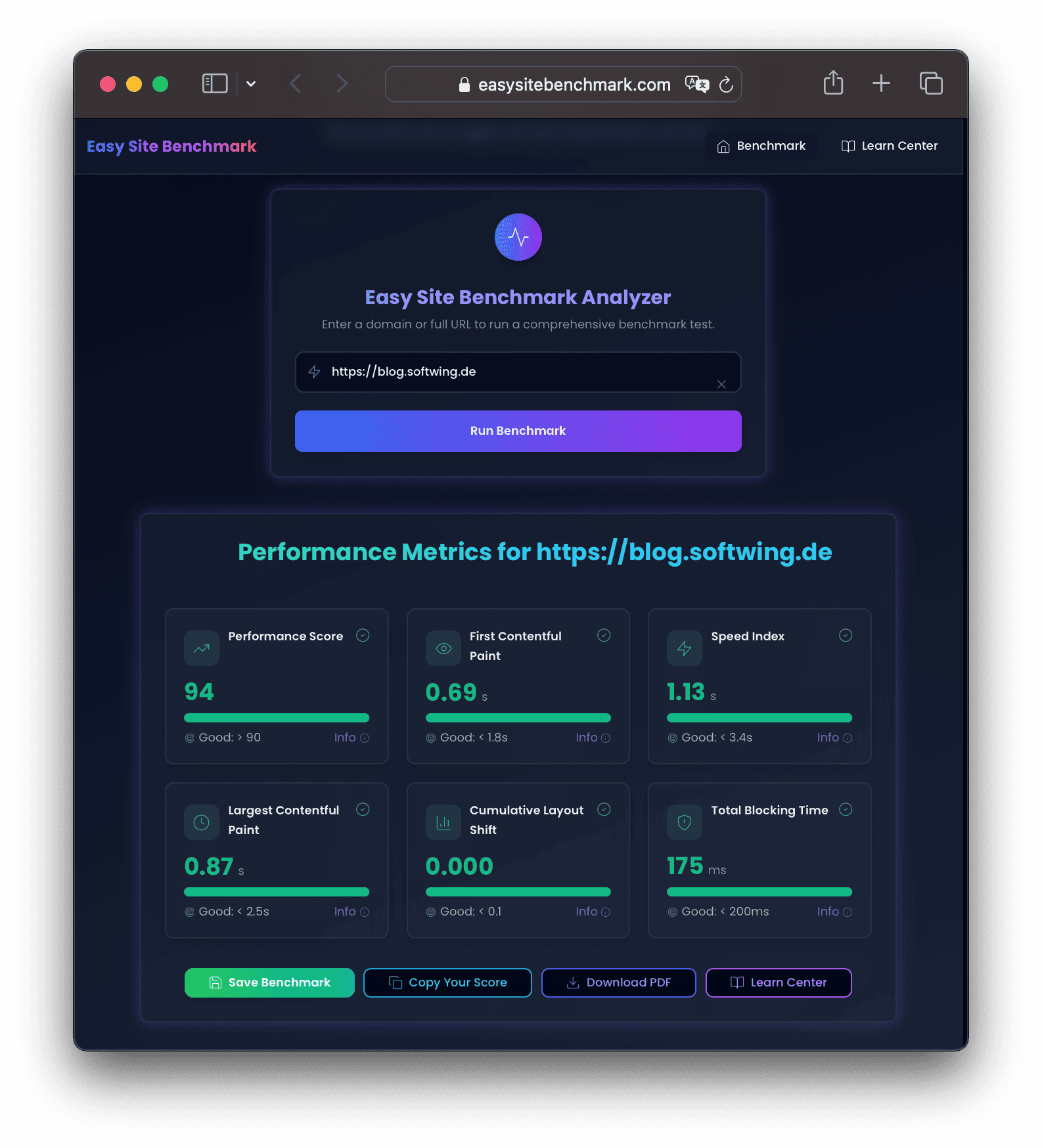Click the Safari share icon
Viewport: 1042px width, 1148px height.
pyautogui.click(x=833, y=83)
